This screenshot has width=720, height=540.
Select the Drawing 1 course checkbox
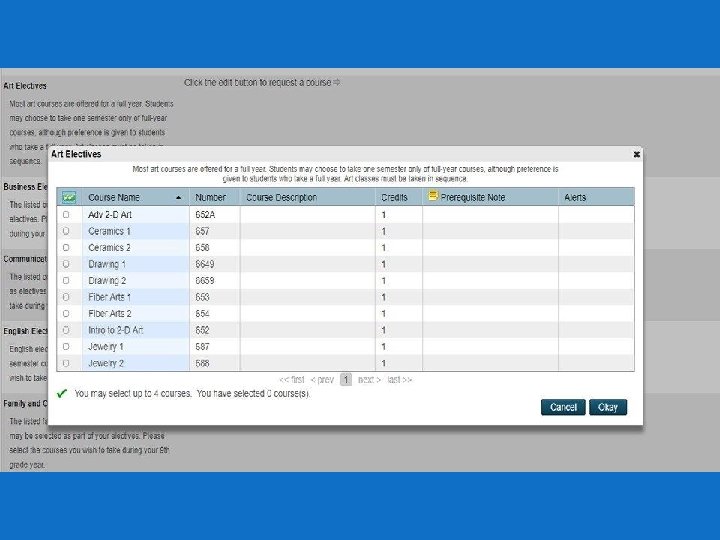(66, 264)
